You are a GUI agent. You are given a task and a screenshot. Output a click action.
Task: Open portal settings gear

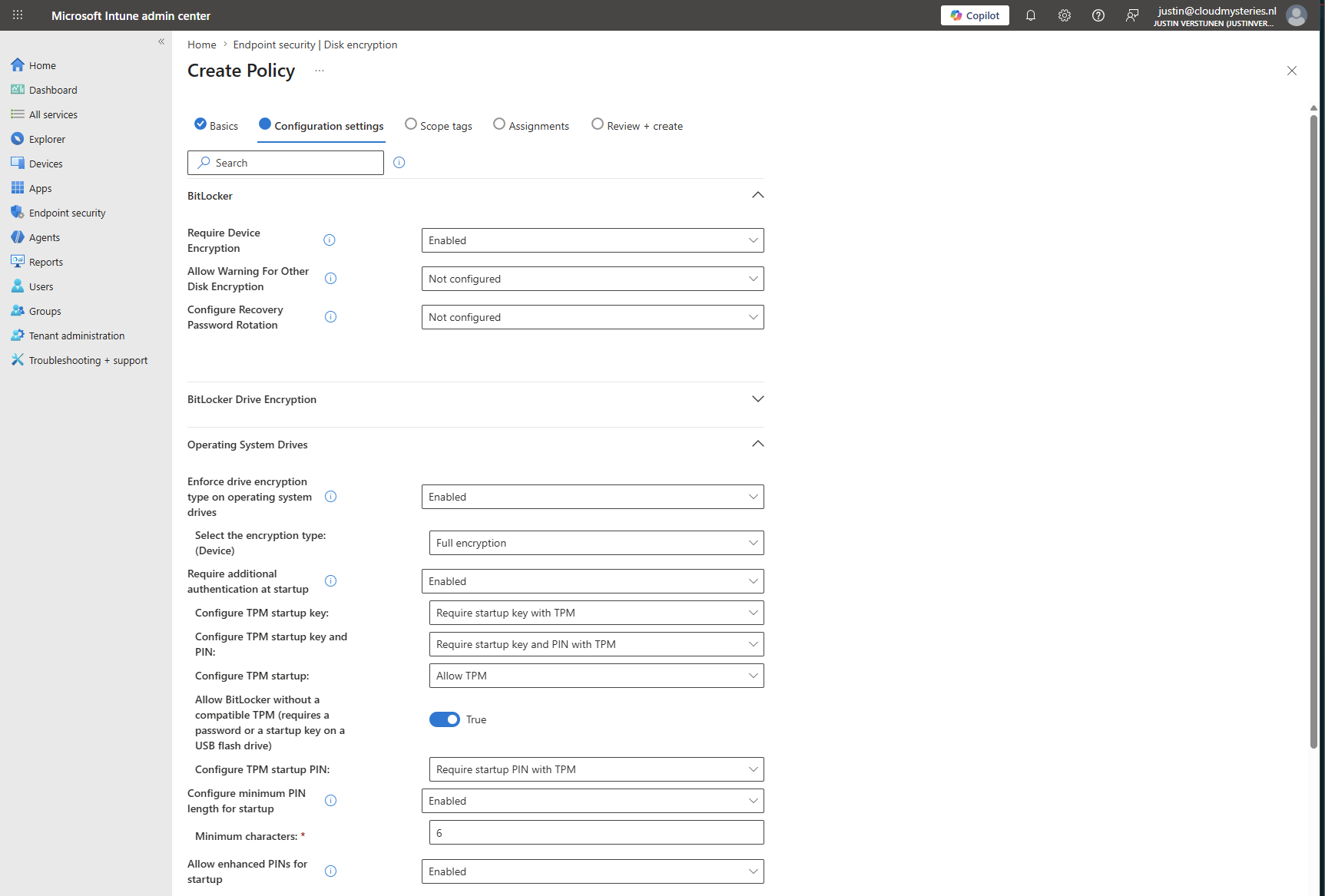[1065, 15]
